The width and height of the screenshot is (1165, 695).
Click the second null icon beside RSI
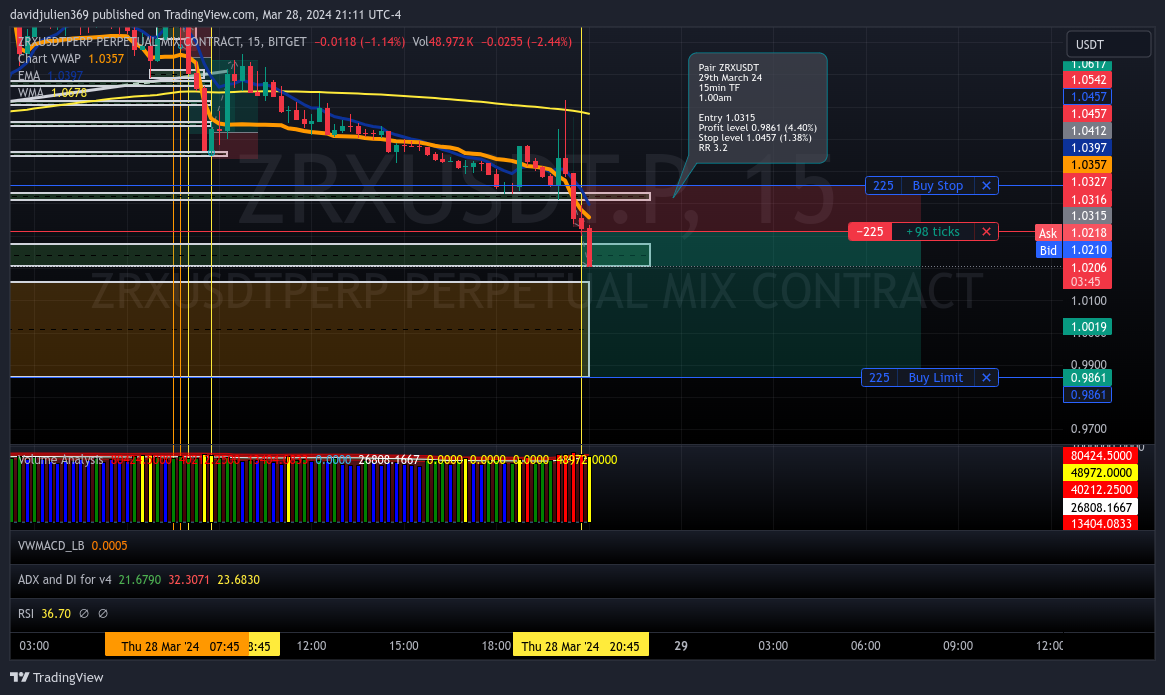(x=103, y=613)
